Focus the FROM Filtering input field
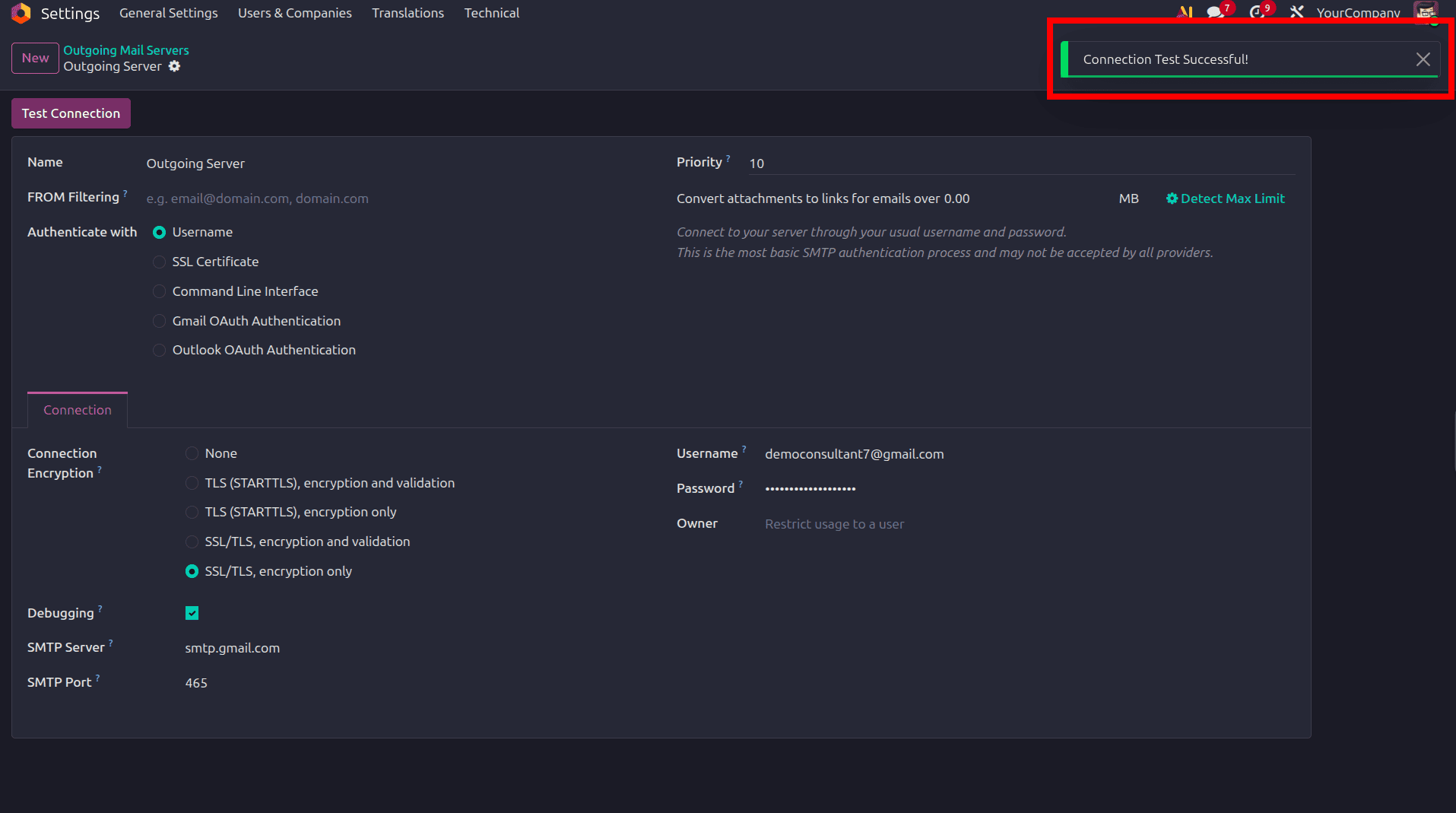The width and height of the screenshot is (1456, 813). tap(396, 198)
